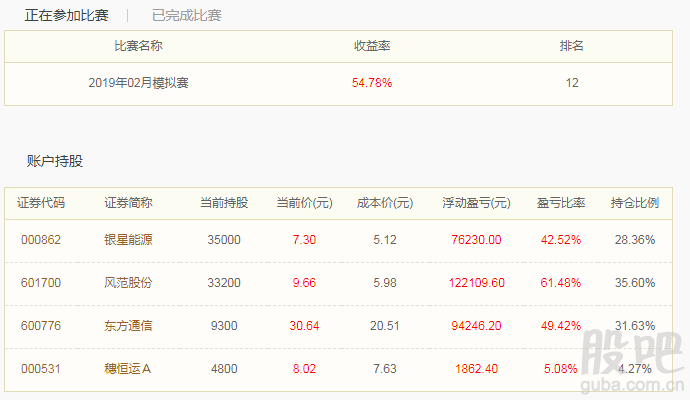Viewport: 690px width, 400px height.
Task: Click the 收益率 column header
Action: pos(372,46)
